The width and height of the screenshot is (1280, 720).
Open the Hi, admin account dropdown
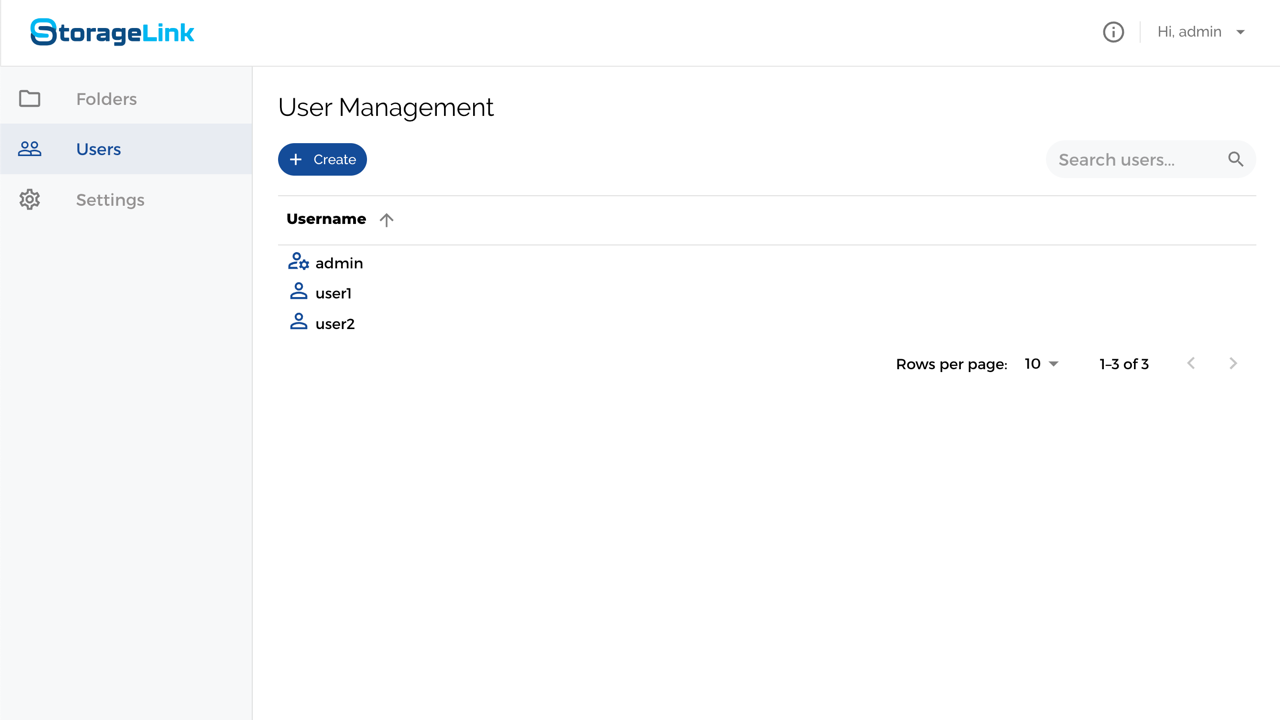pyautogui.click(x=1201, y=32)
